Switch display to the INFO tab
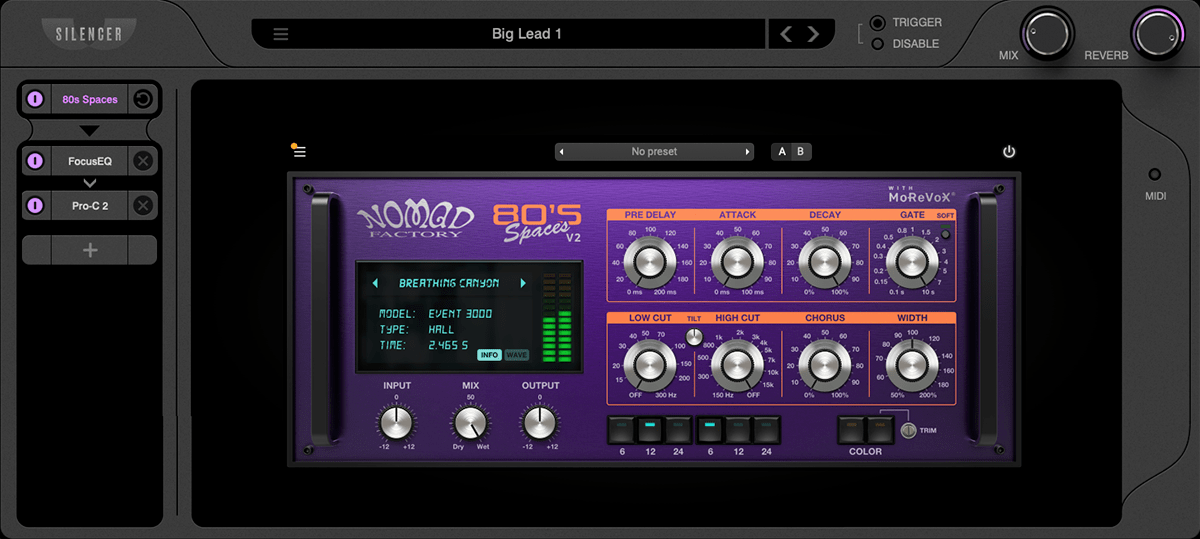This screenshot has height=539, width=1200. pyautogui.click(x=489, y=355)
